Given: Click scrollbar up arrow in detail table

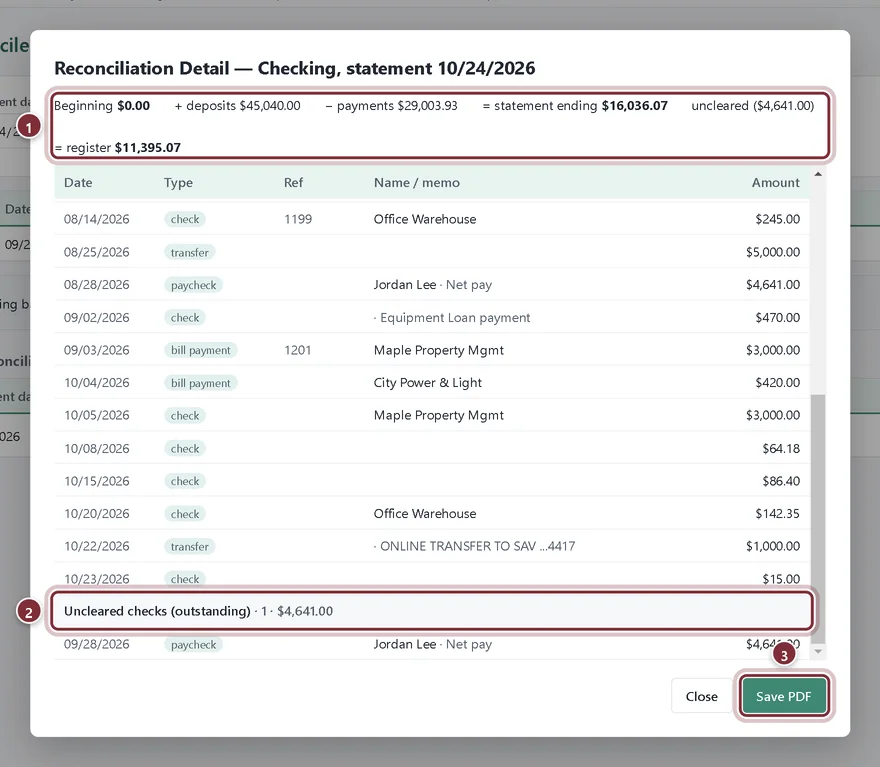Looking at the screenshot, I should pyautogui.click(x=818, y=174).
